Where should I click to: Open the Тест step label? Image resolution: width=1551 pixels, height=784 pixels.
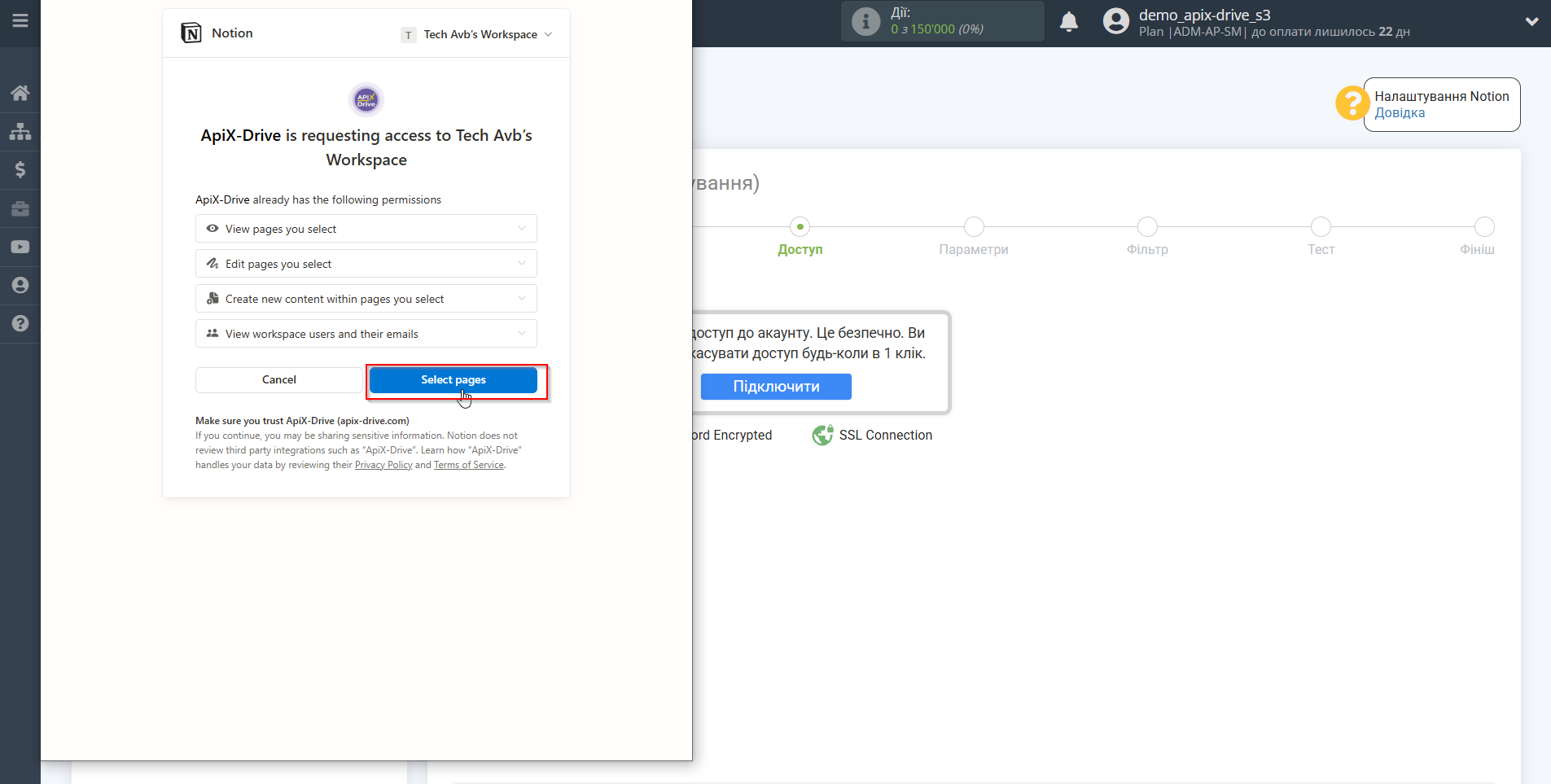pyautogui.click(x=1321, y=250)
